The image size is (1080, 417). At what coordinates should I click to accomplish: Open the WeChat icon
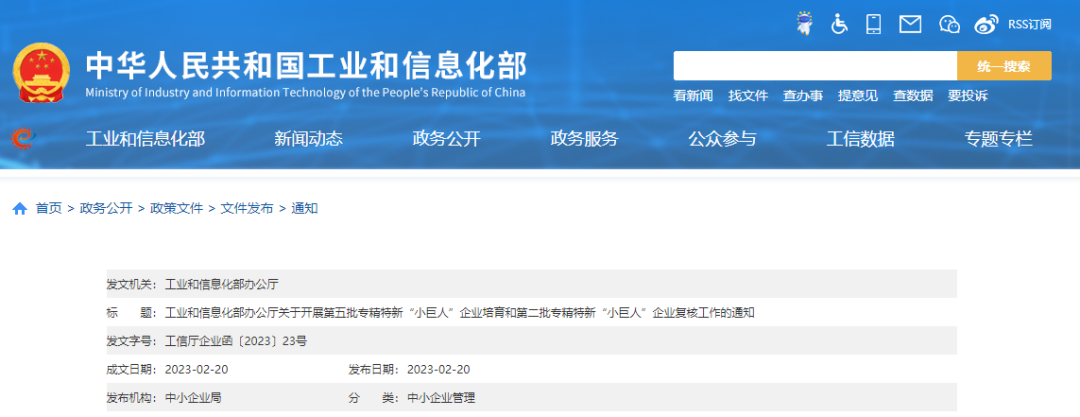[x=949, y=25]
